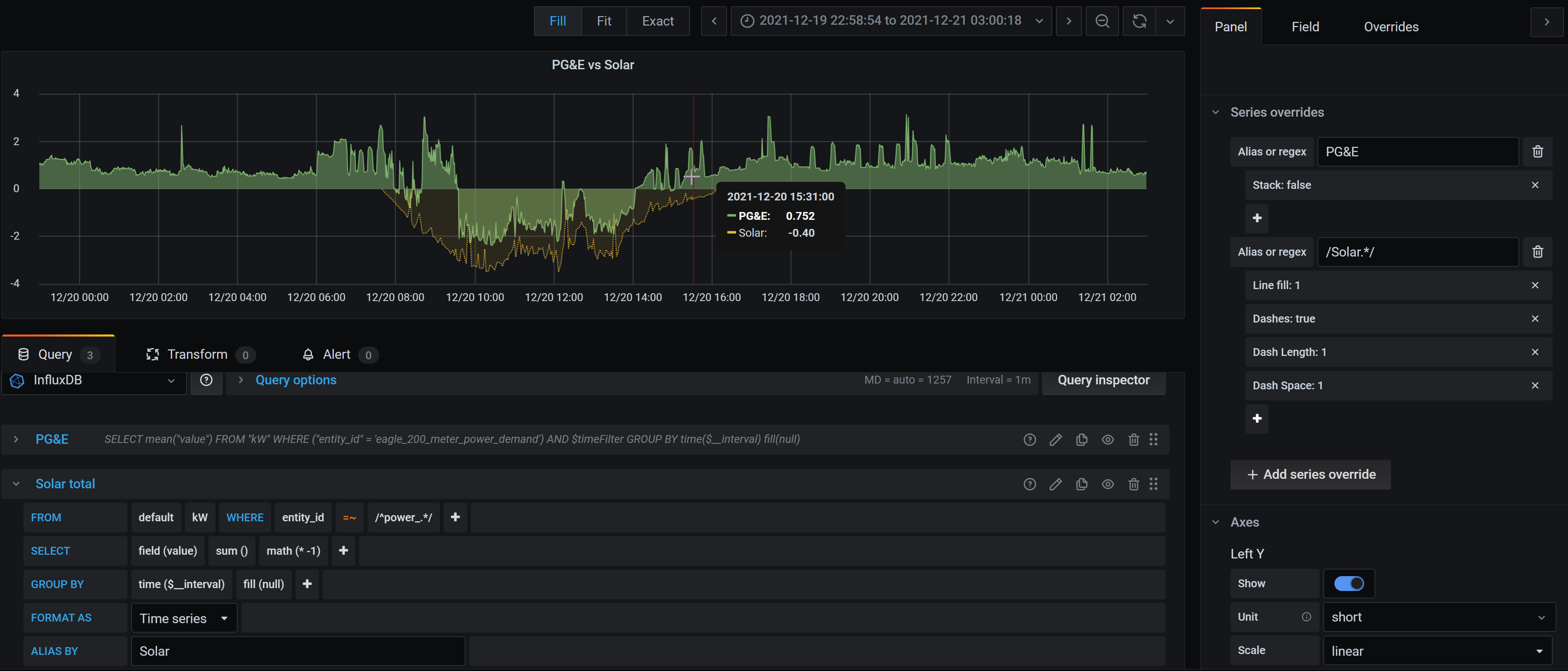Click the refresh dashboard icon
Image resolution: width=1568 pixels, height=671 pixels.
tap(1139, 21)
